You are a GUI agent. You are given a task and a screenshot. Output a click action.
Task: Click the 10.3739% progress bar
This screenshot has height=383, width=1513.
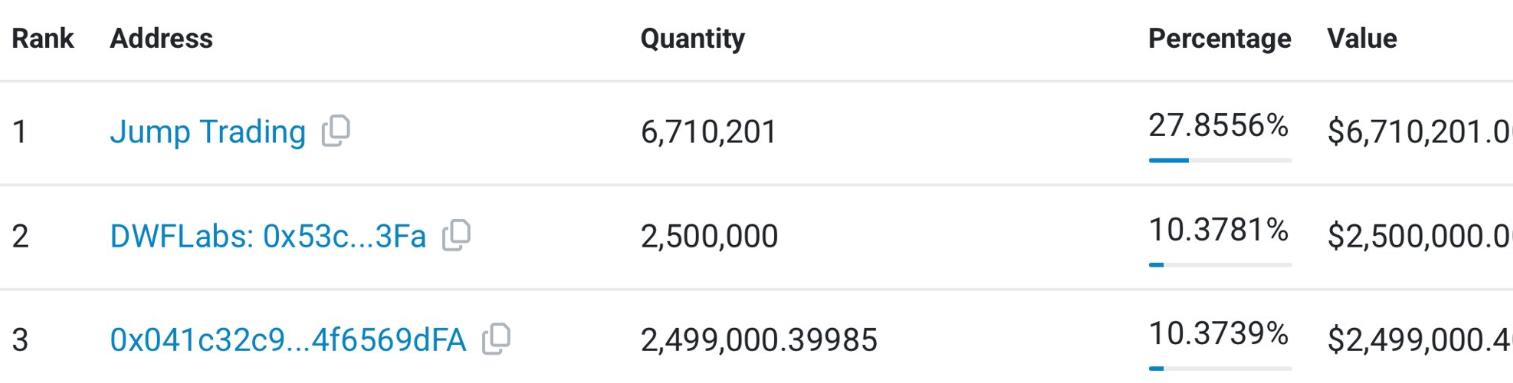pos(1221,368)
